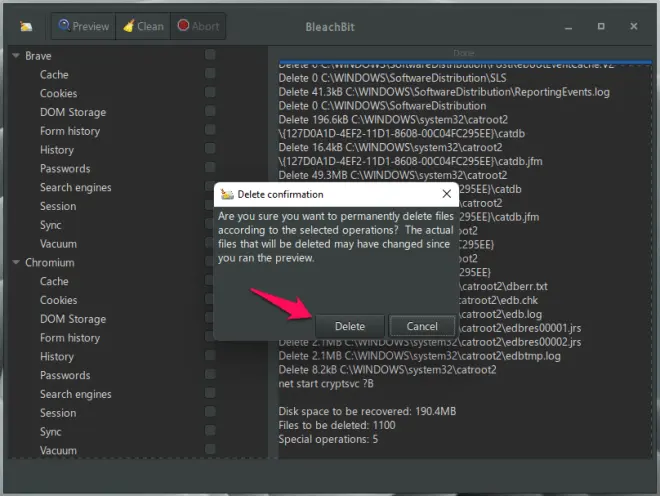The width and height of the screenshot is (660, 496).
Task: Click Special operations: 5 line
Action: point(328,439)
